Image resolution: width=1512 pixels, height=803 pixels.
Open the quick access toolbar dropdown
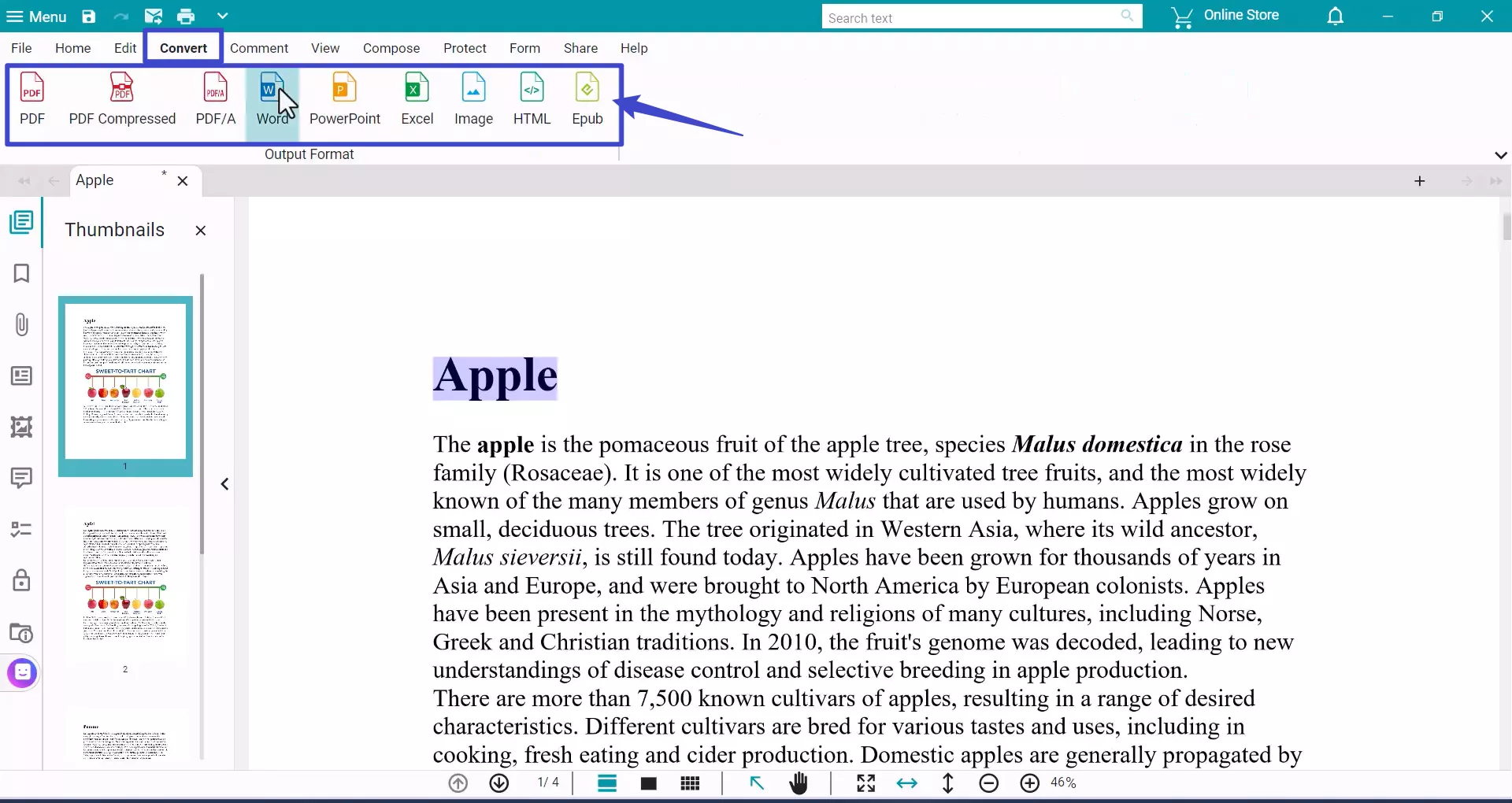coord(224,16)
